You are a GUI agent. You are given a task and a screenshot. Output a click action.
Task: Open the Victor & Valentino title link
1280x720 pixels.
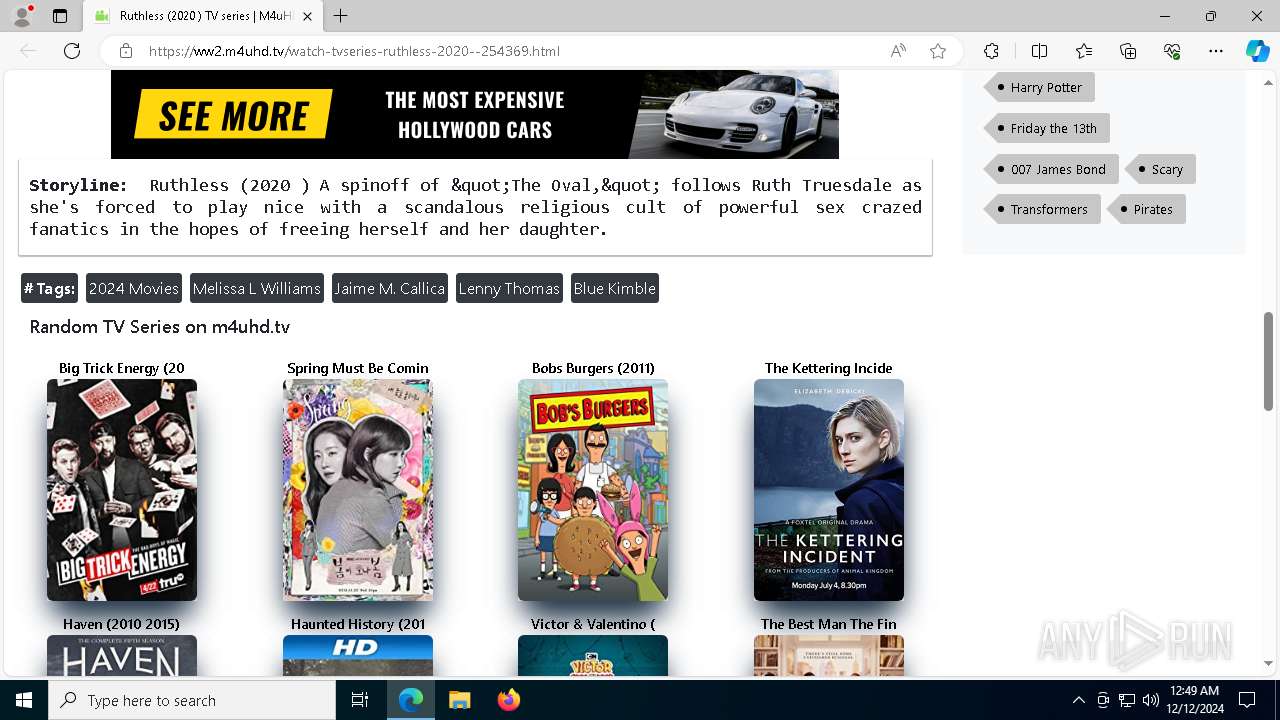point(593,624)
